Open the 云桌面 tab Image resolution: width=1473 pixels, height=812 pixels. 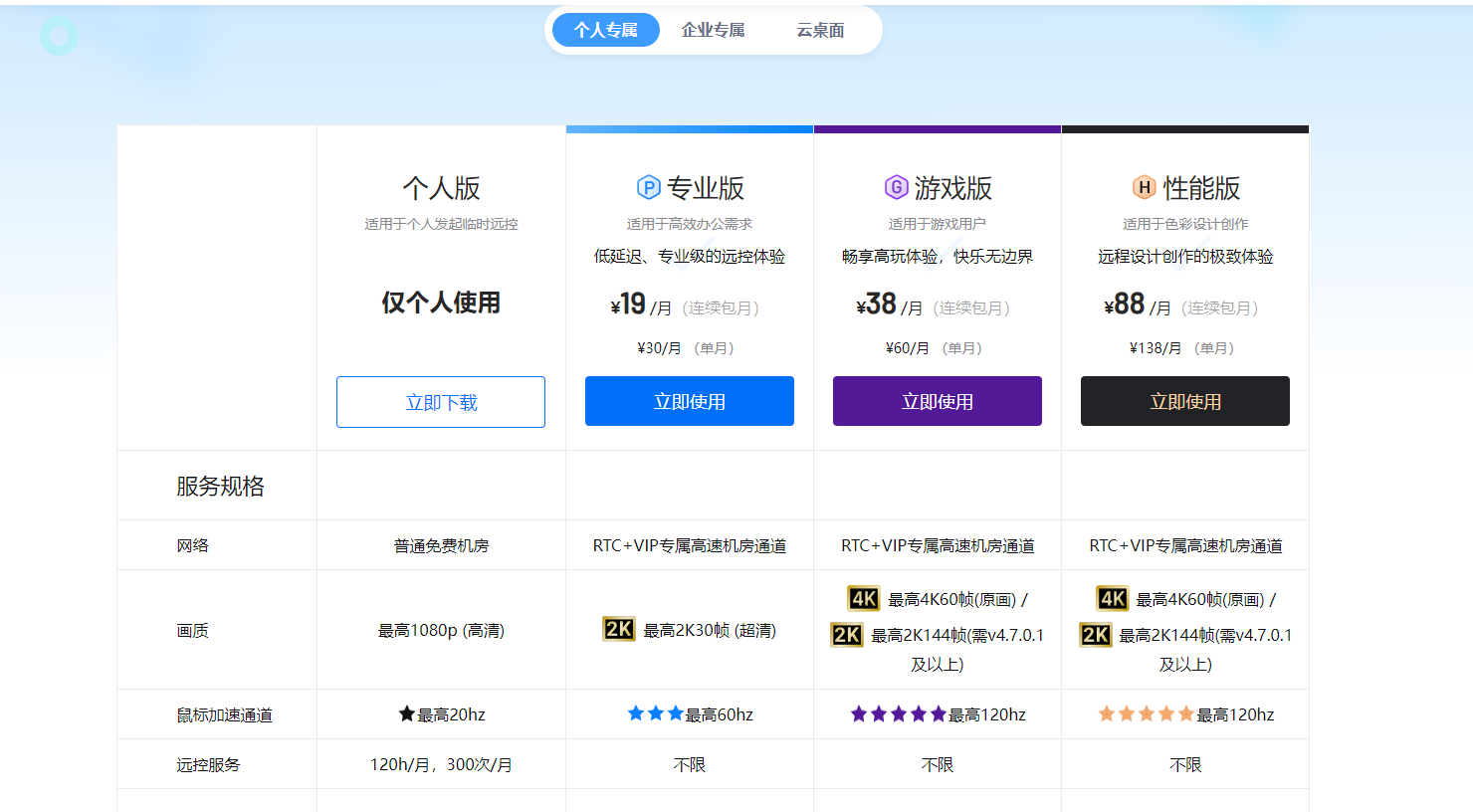820,30
